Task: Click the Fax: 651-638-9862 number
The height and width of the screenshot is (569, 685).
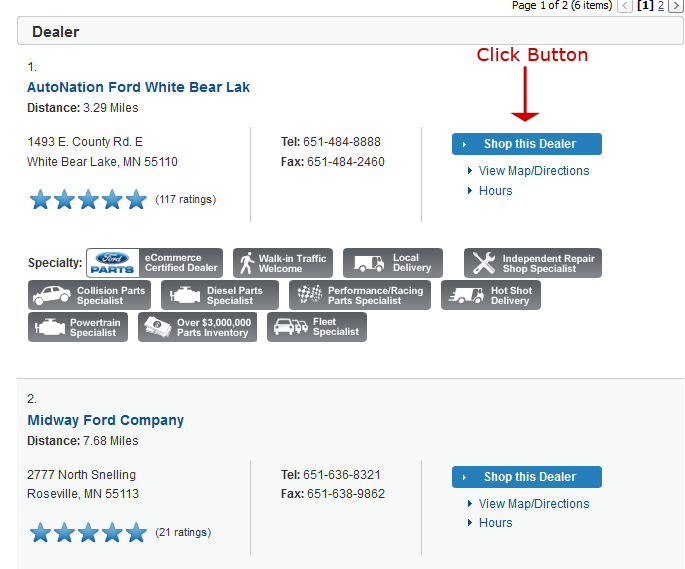Action: point(333,494)
